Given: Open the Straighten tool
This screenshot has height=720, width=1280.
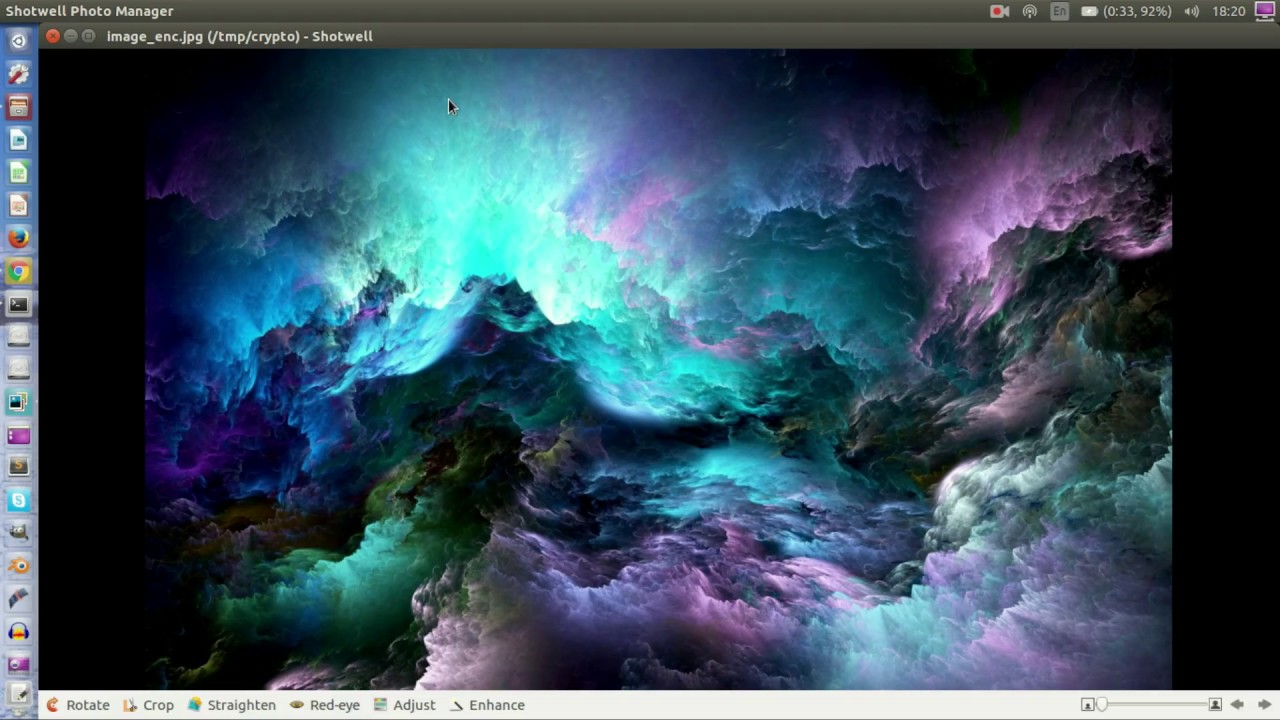Looking at the screenshot, I should [x=231, y=705].
